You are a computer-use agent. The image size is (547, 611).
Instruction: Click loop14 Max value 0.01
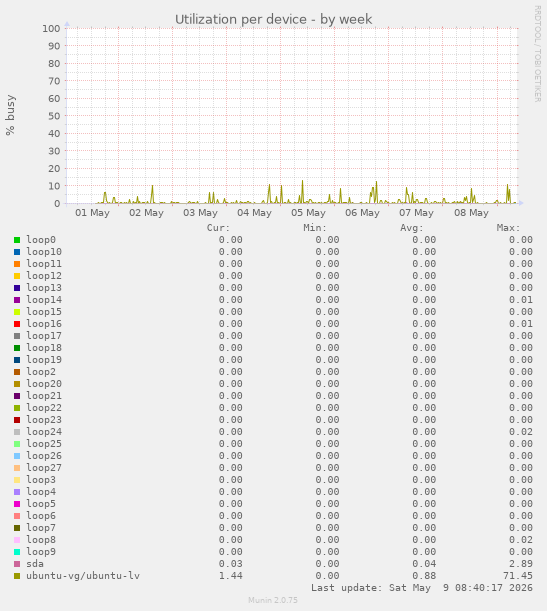pyautogui.click(x=521, y=300)
